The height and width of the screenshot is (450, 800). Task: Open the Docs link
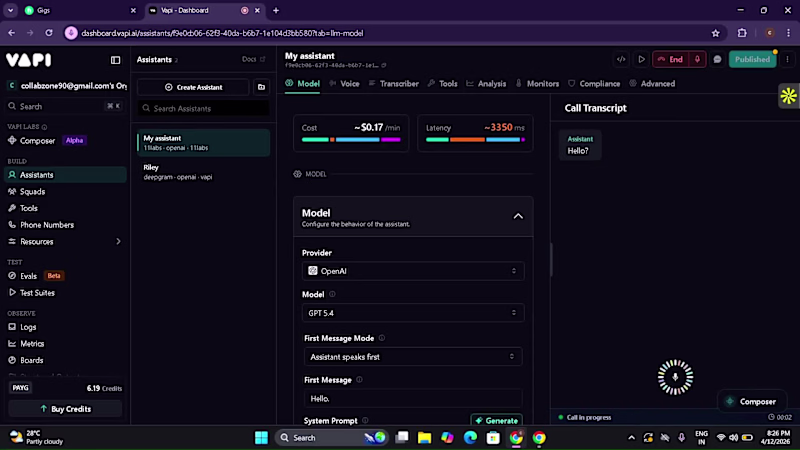[253, 59]
